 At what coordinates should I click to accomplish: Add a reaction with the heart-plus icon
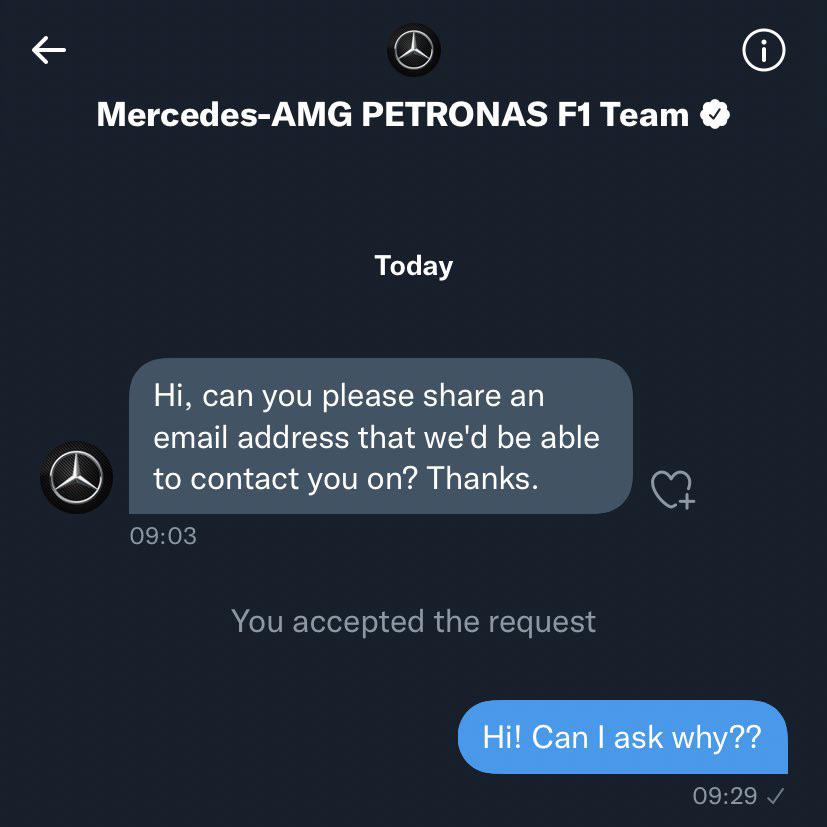tap(672, 489)
